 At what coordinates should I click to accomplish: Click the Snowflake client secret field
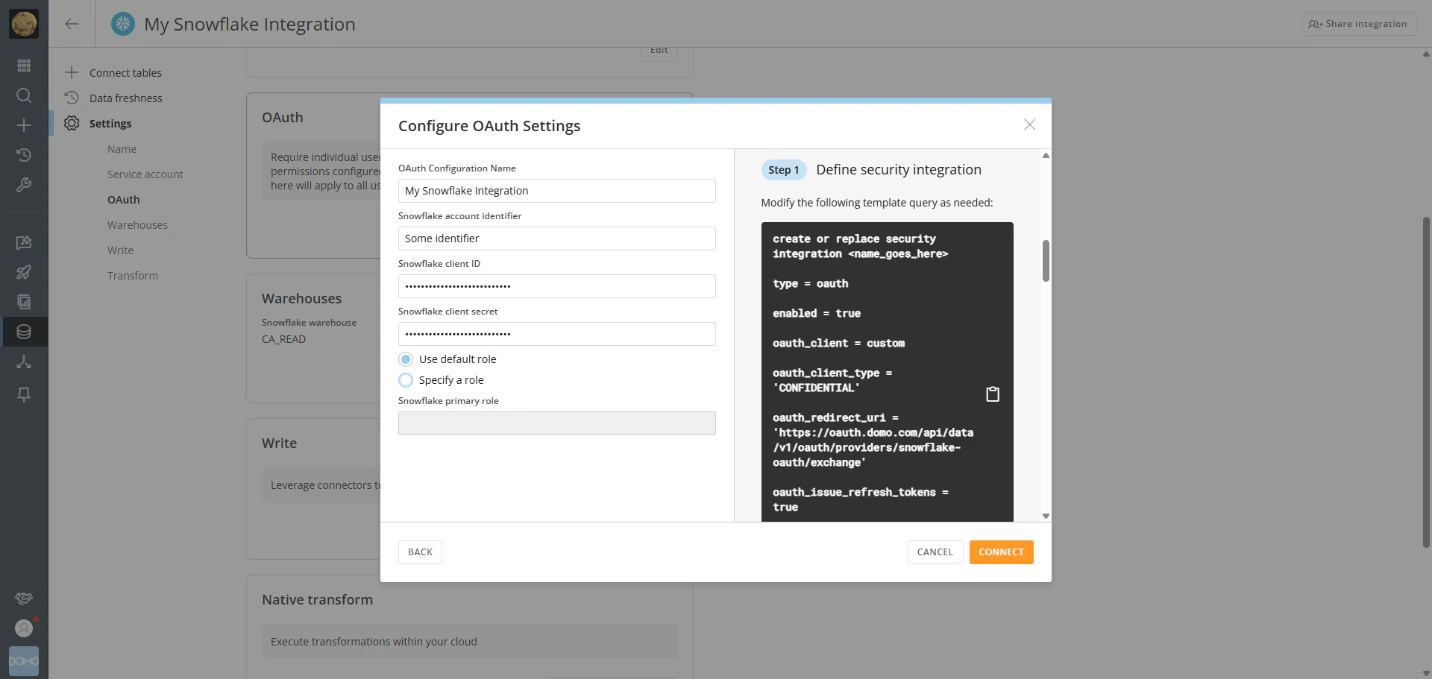click(x=557, y=334)
